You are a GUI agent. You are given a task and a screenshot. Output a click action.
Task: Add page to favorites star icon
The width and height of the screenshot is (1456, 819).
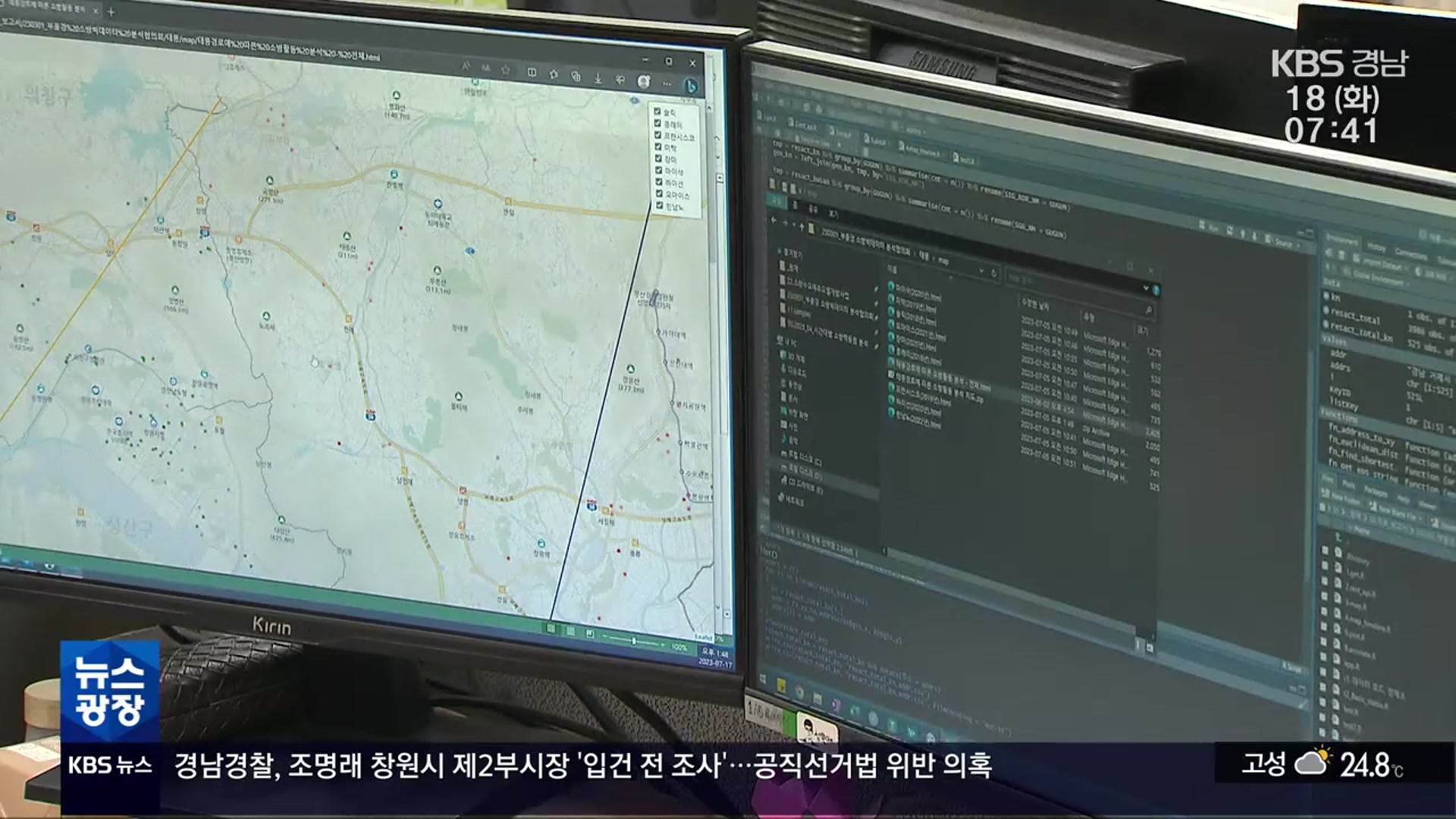pos(506,70)
